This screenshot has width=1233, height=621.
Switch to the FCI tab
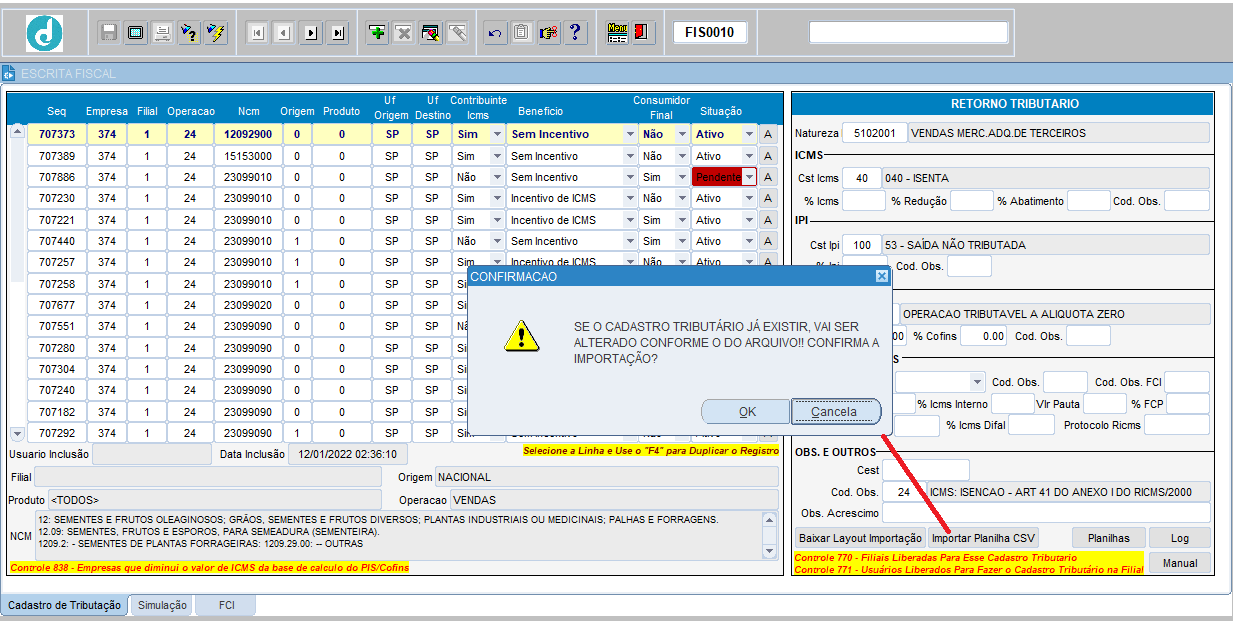coord(226,605)
